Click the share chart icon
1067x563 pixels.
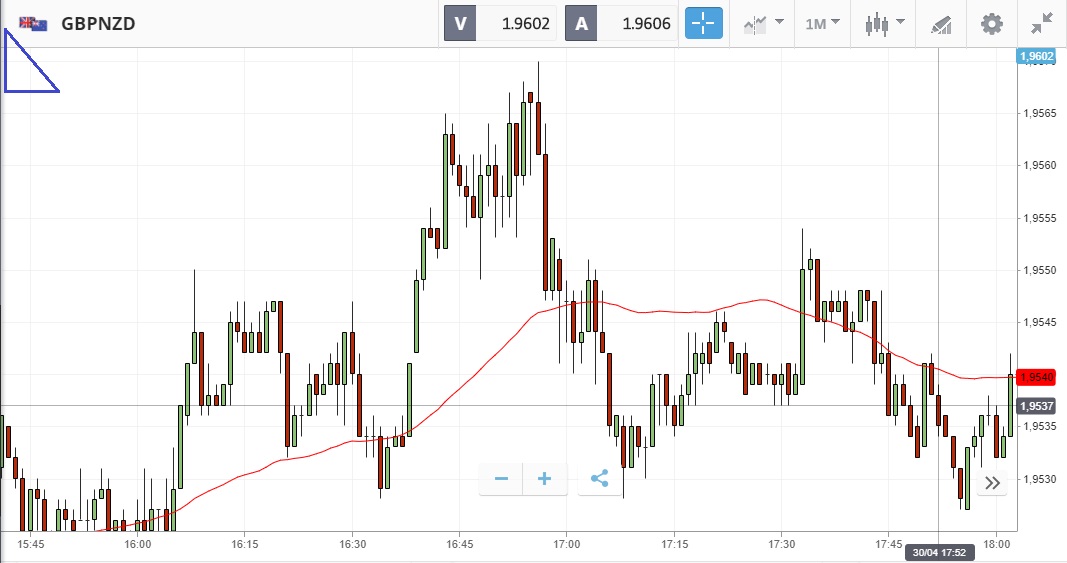600,479
